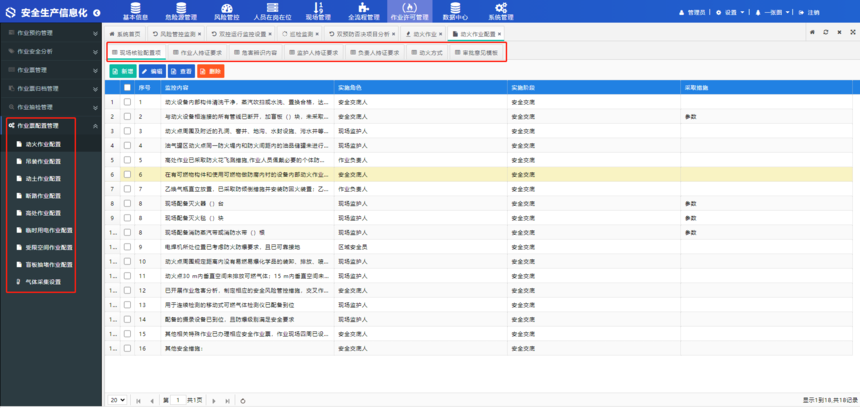The width and height of the screenshot is (860, 408).
Task: Open the 设置 dropdown in top bar
Action: [x=731, y=12]
